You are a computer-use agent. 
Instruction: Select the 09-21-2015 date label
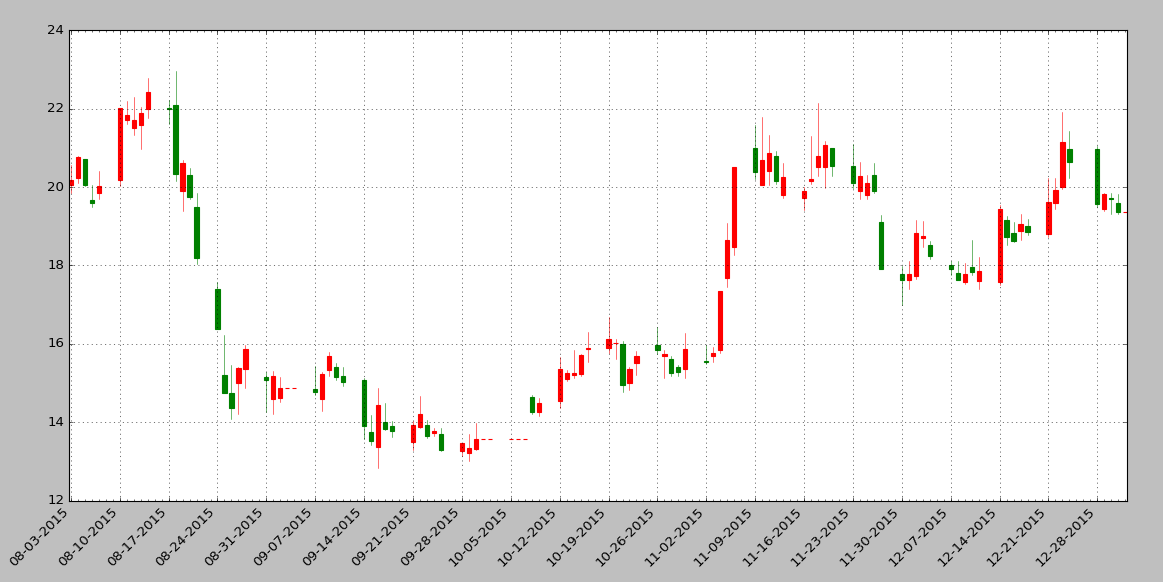tap(381, 537)
